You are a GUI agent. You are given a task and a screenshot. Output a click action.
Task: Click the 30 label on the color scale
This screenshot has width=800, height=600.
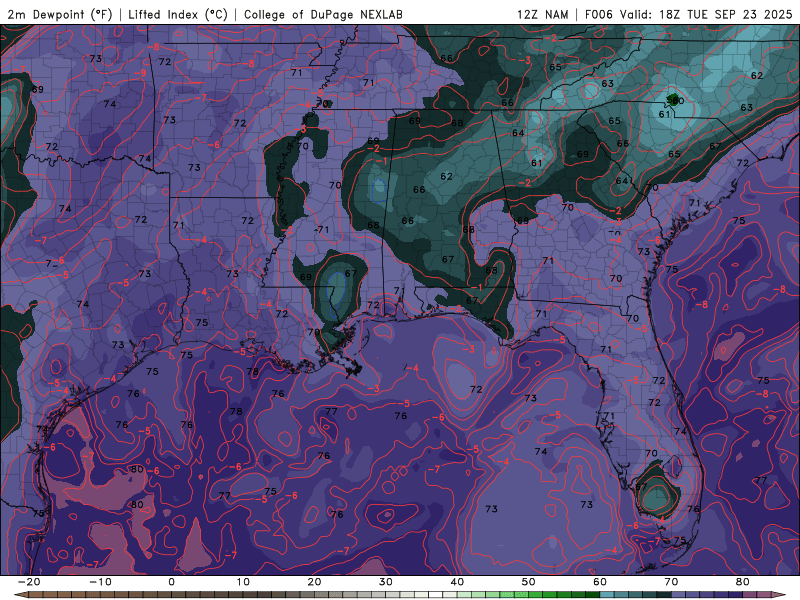click(x=386, y=582)
